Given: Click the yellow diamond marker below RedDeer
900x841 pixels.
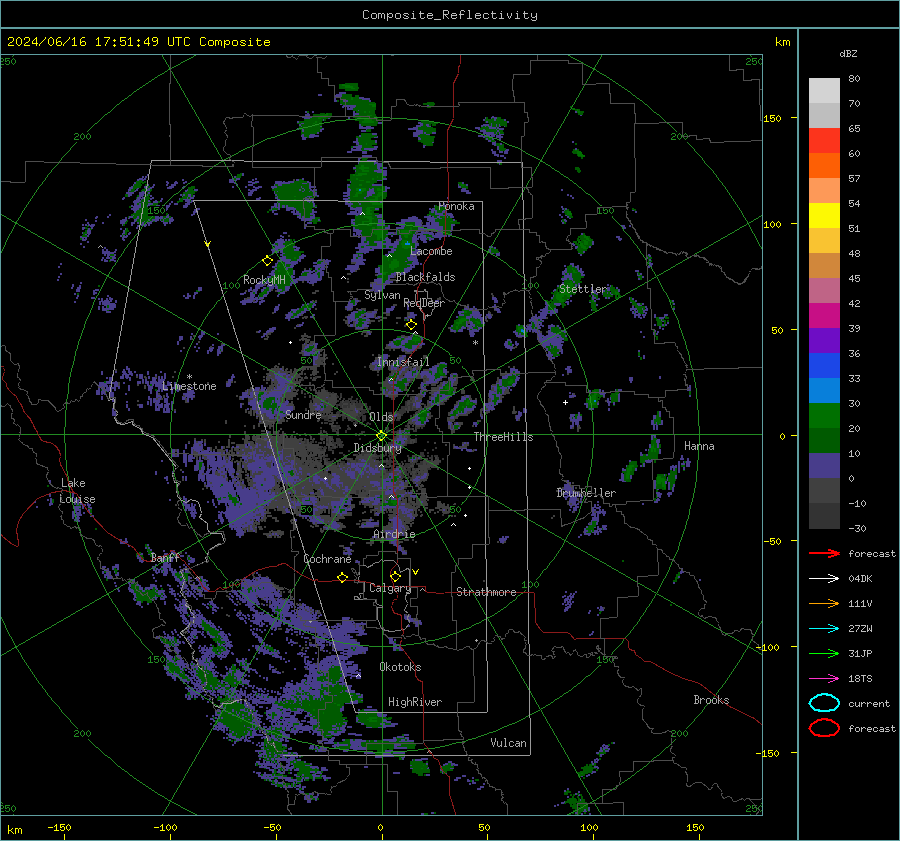Looking at the screenshot, I should [412, 325].
